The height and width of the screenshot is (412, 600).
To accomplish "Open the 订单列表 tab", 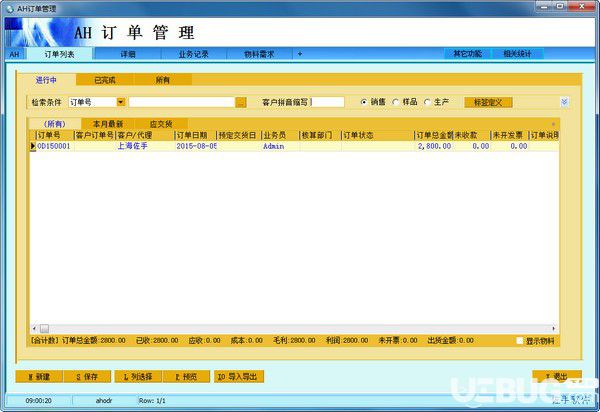I will (59, 54).
